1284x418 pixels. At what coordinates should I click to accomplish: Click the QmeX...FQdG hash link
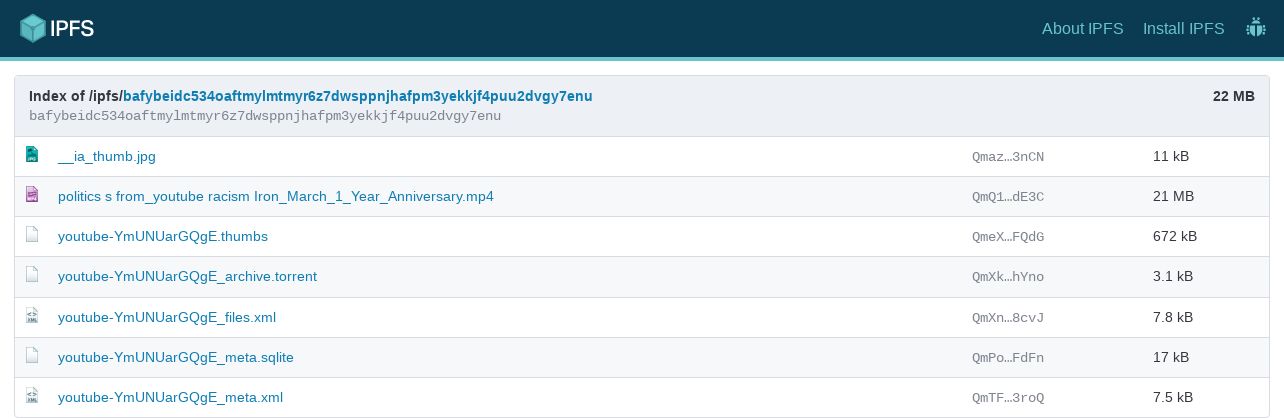coord(1008,237)
